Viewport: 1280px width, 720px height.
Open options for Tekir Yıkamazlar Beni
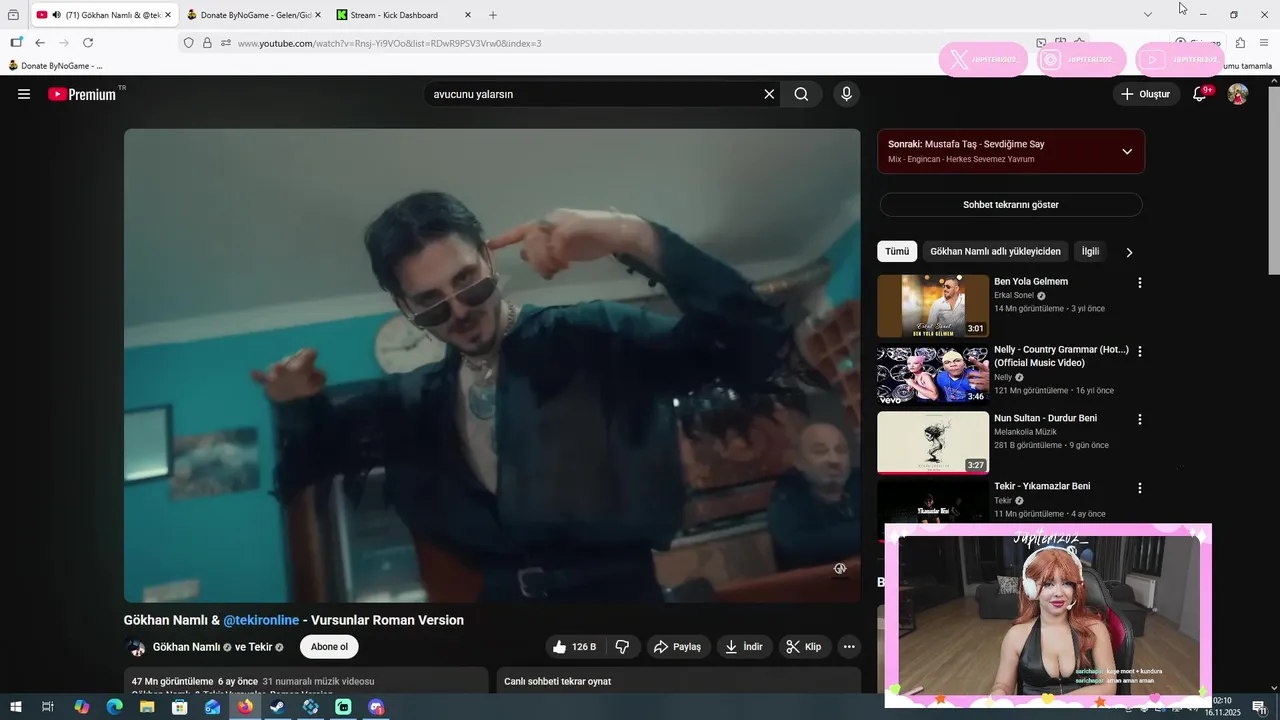pos(1139,488)
